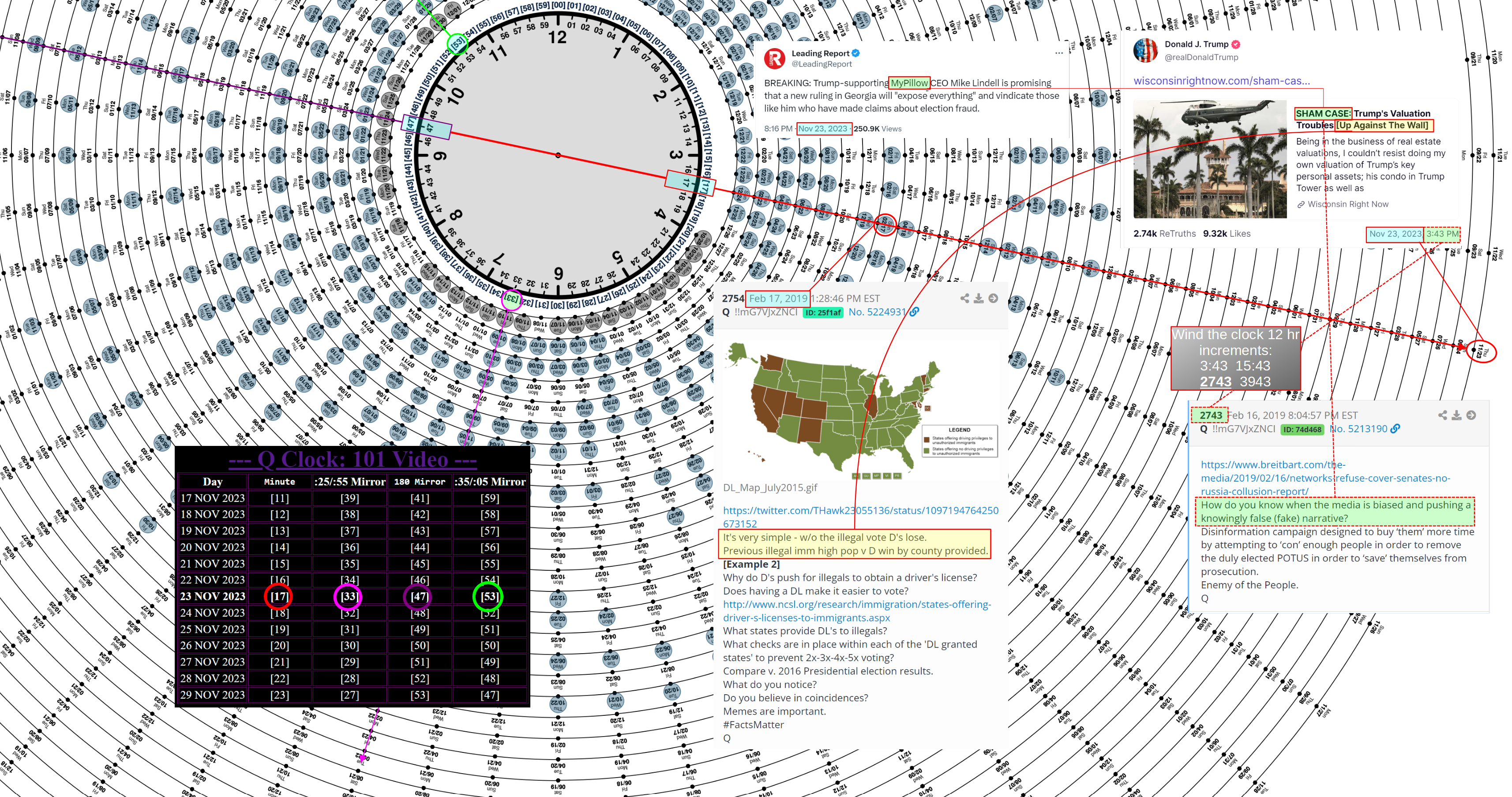Click the MyPillow name in Leading Report tweet
Screen dimensions: 1512x797
(908, 83)
